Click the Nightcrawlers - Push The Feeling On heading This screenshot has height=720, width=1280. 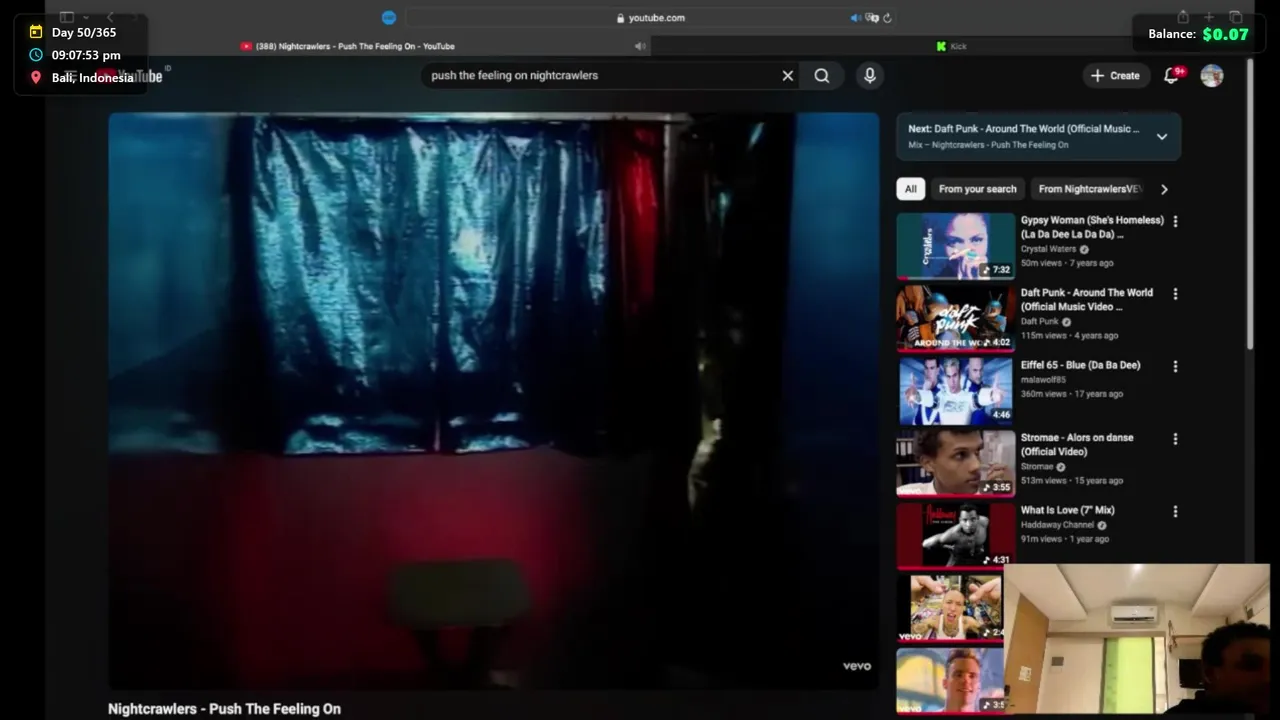point(224,708)
